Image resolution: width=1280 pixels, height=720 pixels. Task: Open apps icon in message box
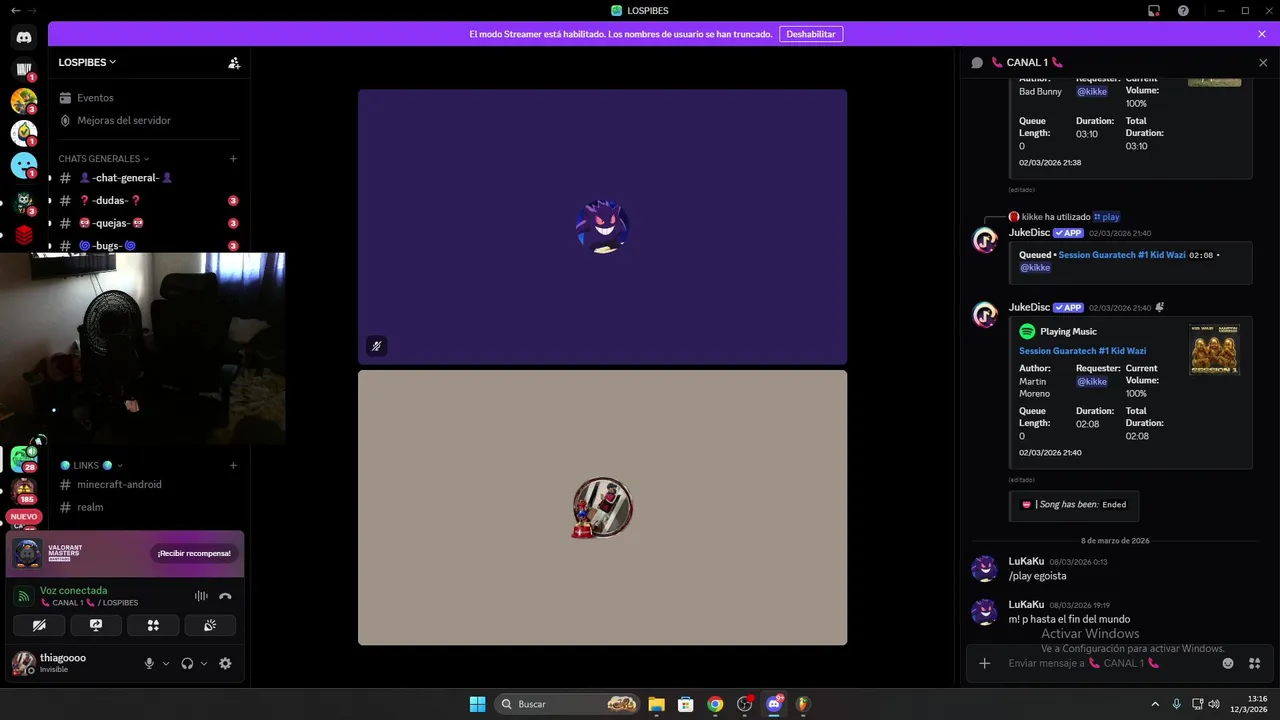[x=1254, y=663]
